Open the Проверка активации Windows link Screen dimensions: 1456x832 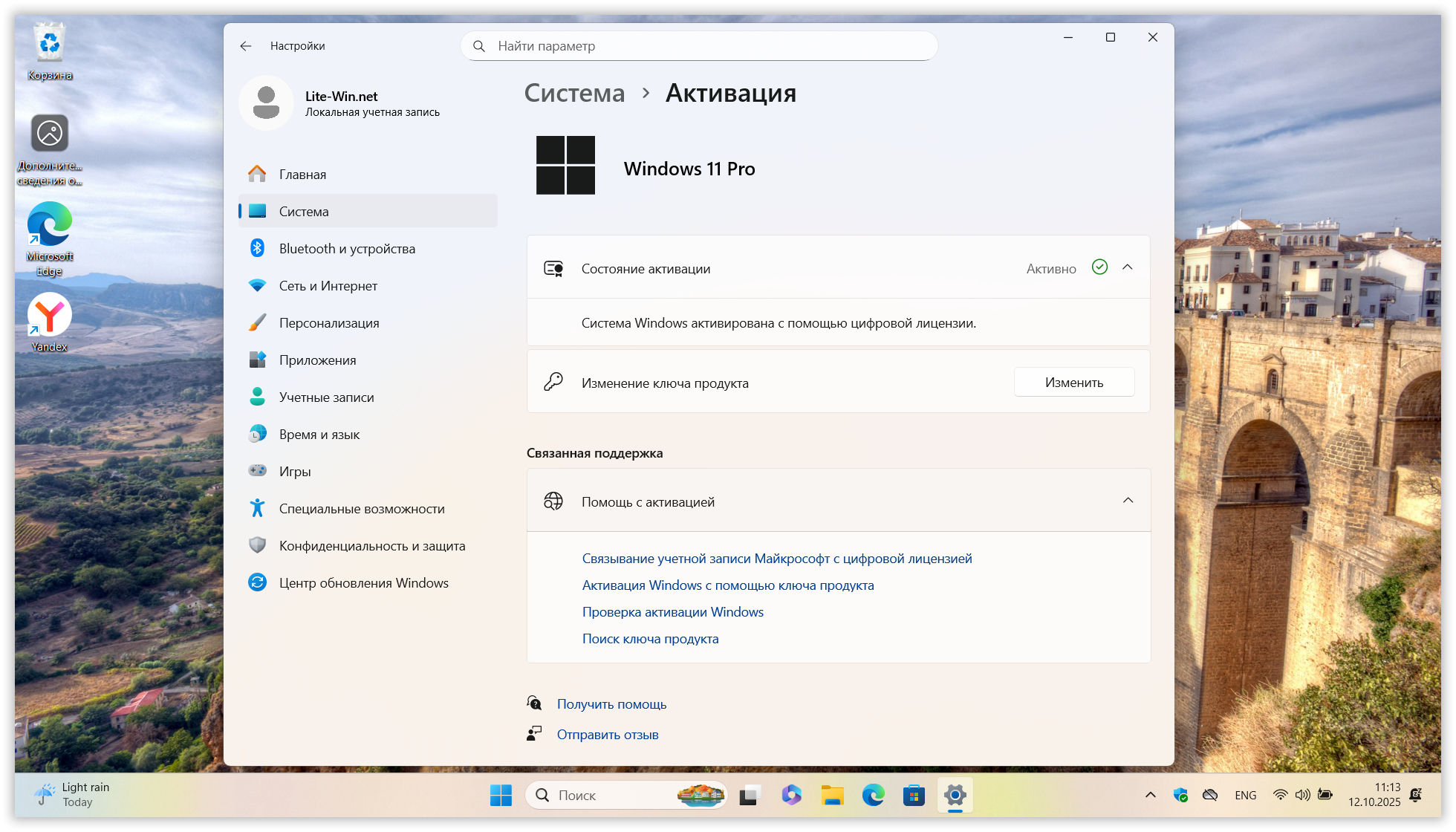point(672,612)
